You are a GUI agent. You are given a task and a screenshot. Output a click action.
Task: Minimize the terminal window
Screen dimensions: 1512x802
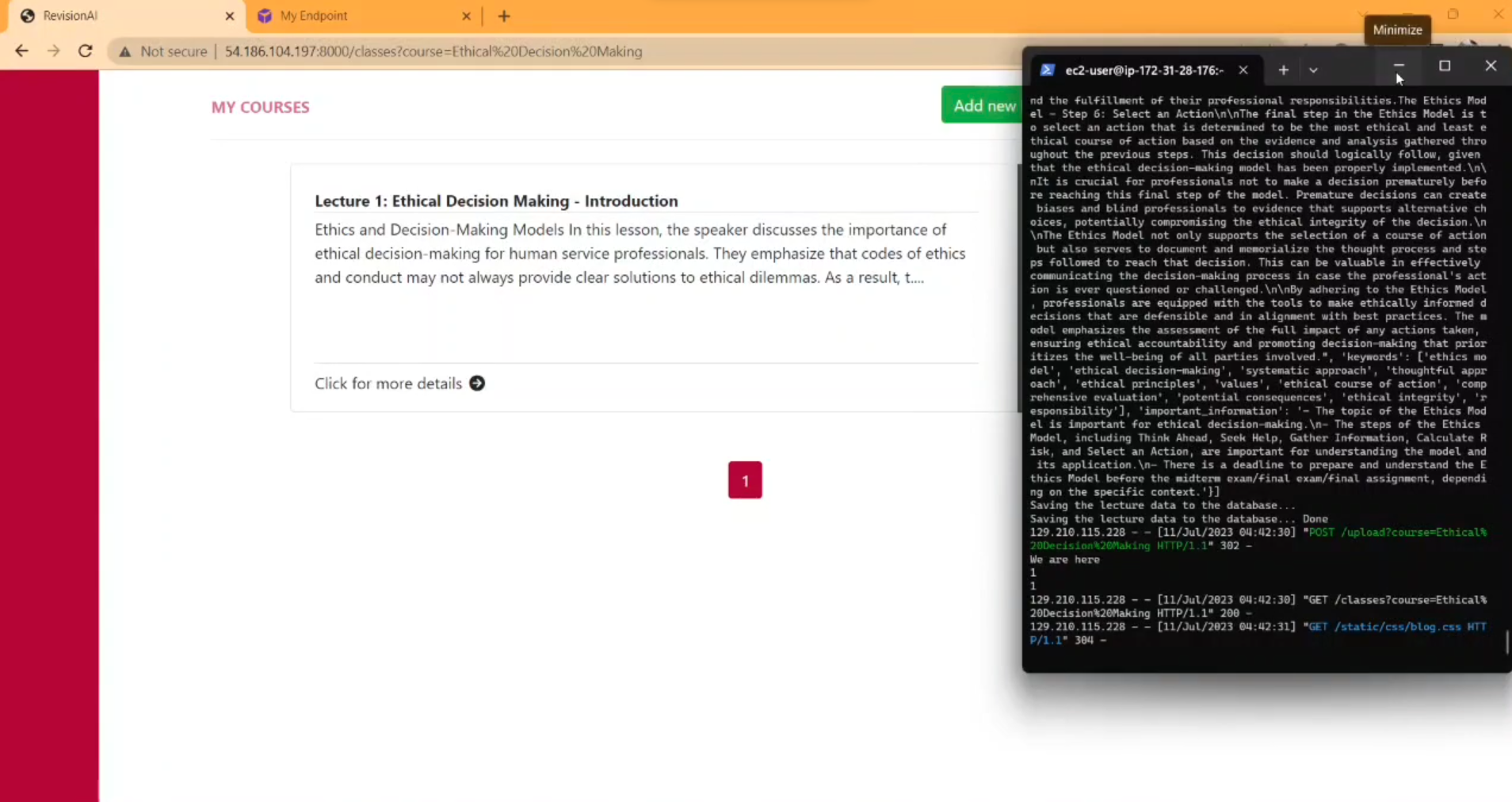1399,67
